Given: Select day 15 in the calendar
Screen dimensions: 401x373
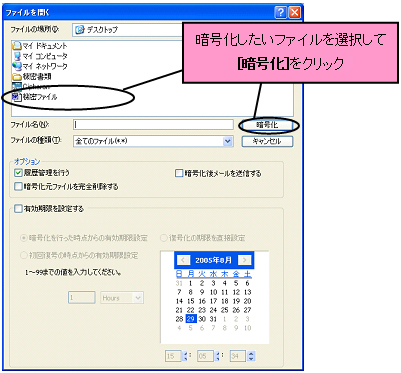Looking at the screenshot, I should click(x=191, y=301).
